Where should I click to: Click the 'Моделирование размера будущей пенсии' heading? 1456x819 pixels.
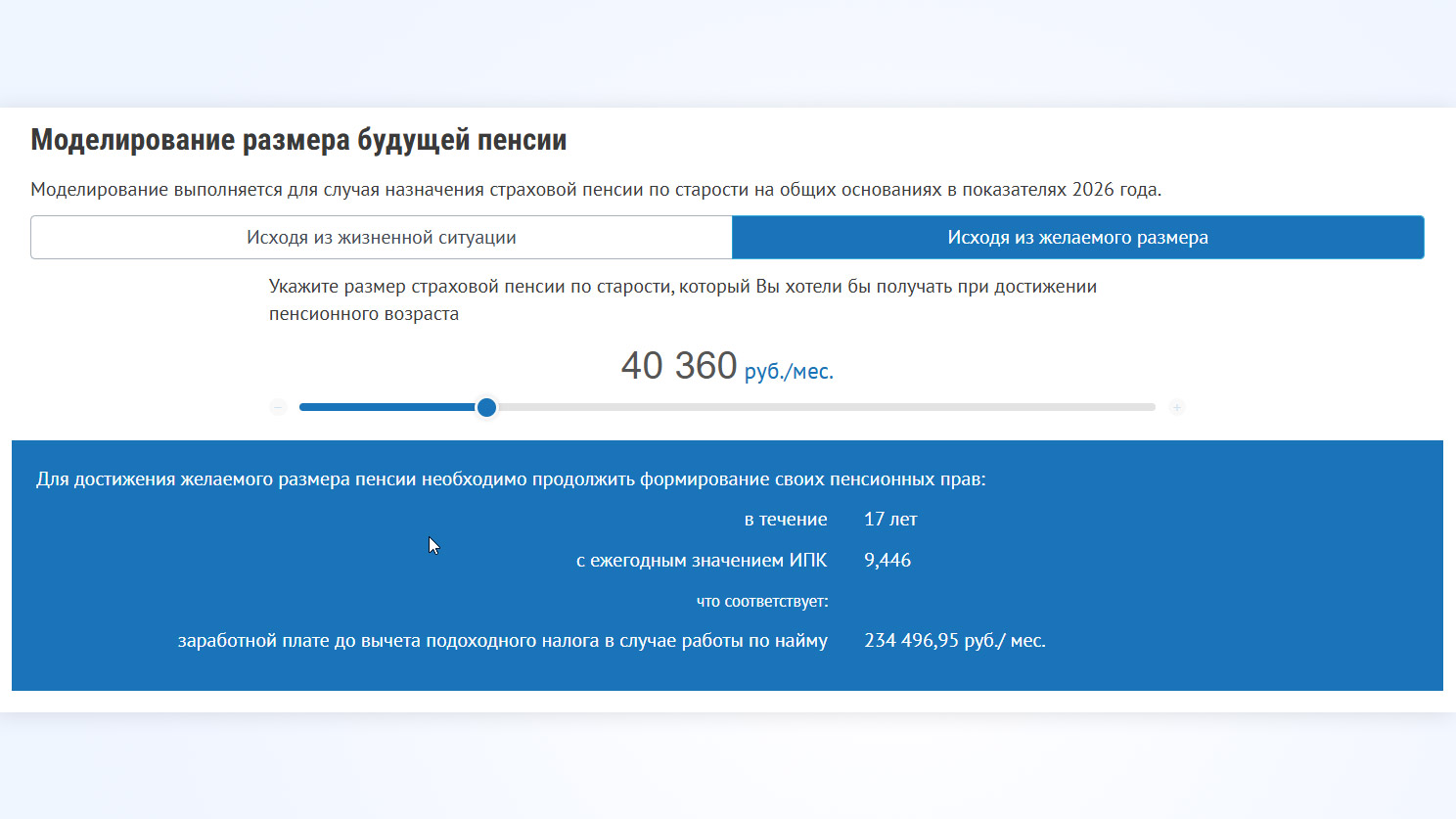coord(298,140)
